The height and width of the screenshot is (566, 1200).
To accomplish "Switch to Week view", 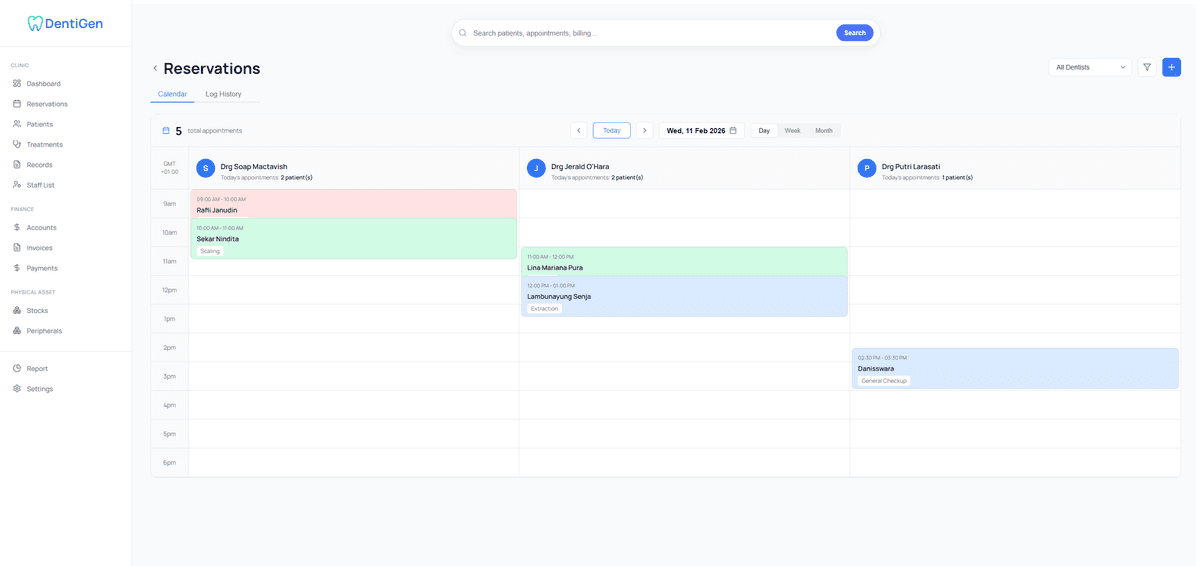I will pyautogui.click(x=792, y=130).
